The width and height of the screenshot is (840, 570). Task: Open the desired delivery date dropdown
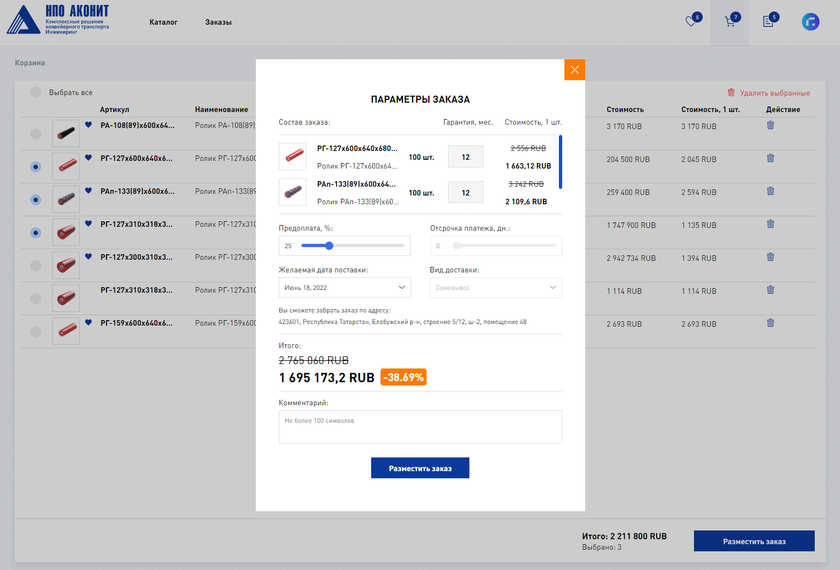pyautogui.click(x=344, y=287)
